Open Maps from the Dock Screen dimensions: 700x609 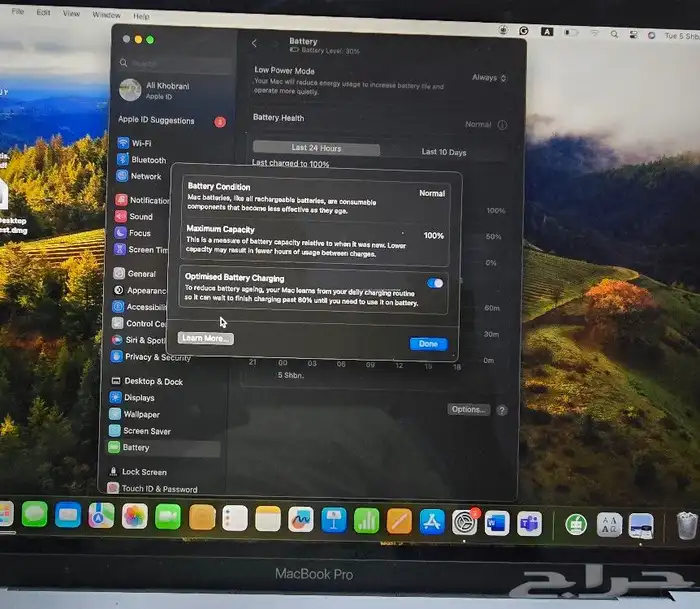101,516
